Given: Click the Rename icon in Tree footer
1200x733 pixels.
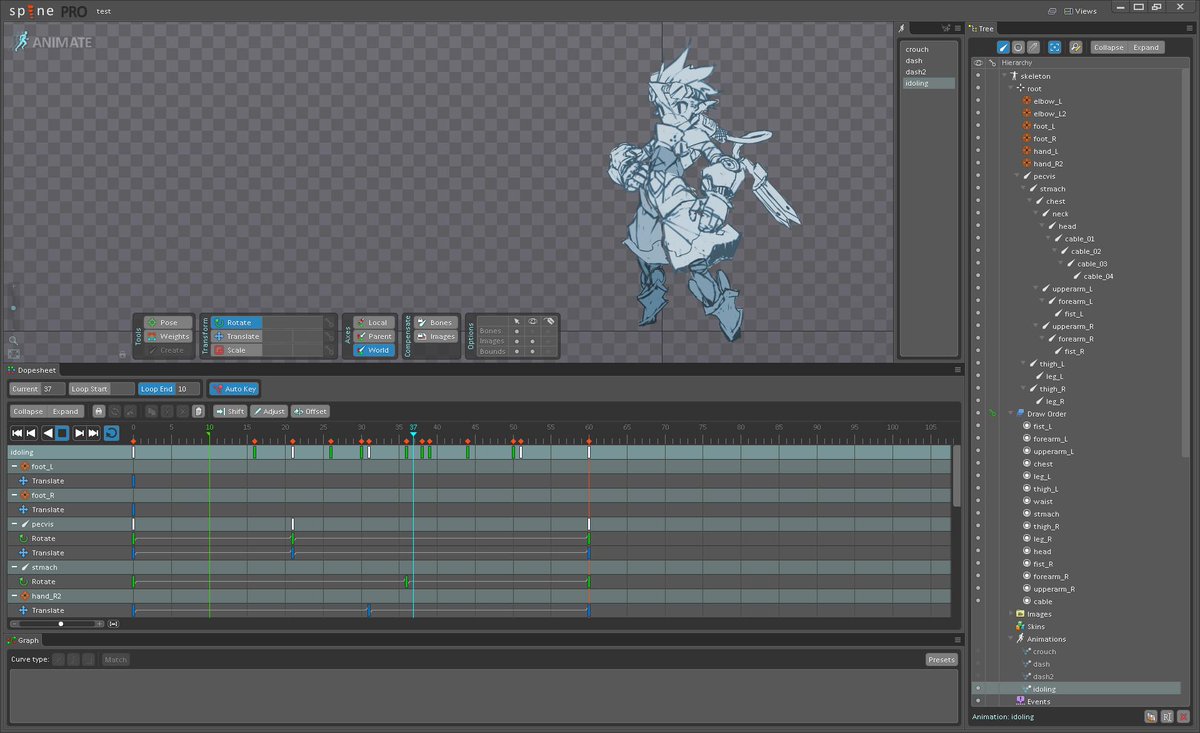Looking at the screenshot, I should click(x=1167, y=716).
